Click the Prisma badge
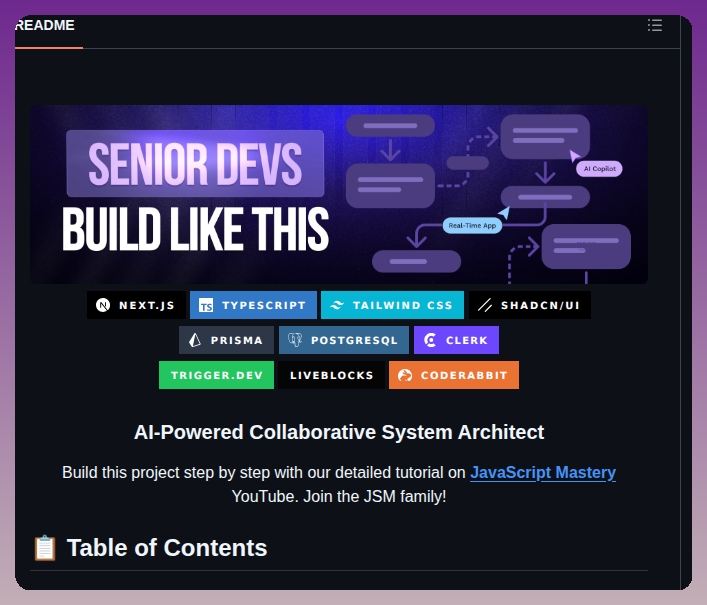The image size is (707, 605). point(226,340)
